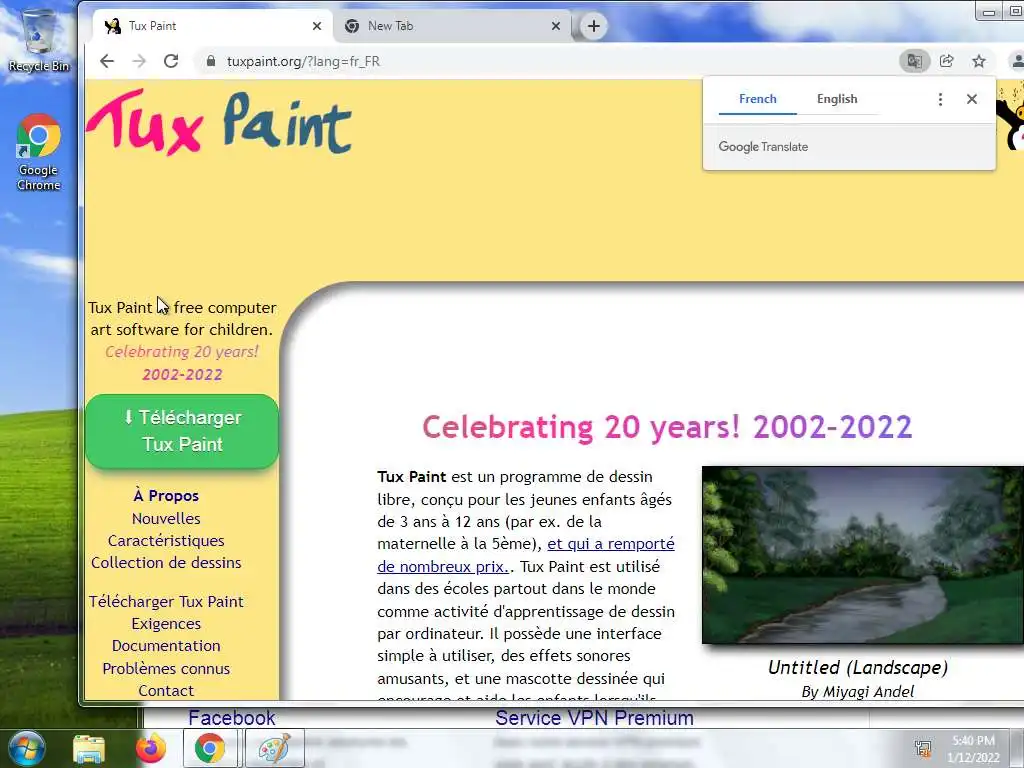Go back to the previous page
1024x768 pixels.
[107, 61]
